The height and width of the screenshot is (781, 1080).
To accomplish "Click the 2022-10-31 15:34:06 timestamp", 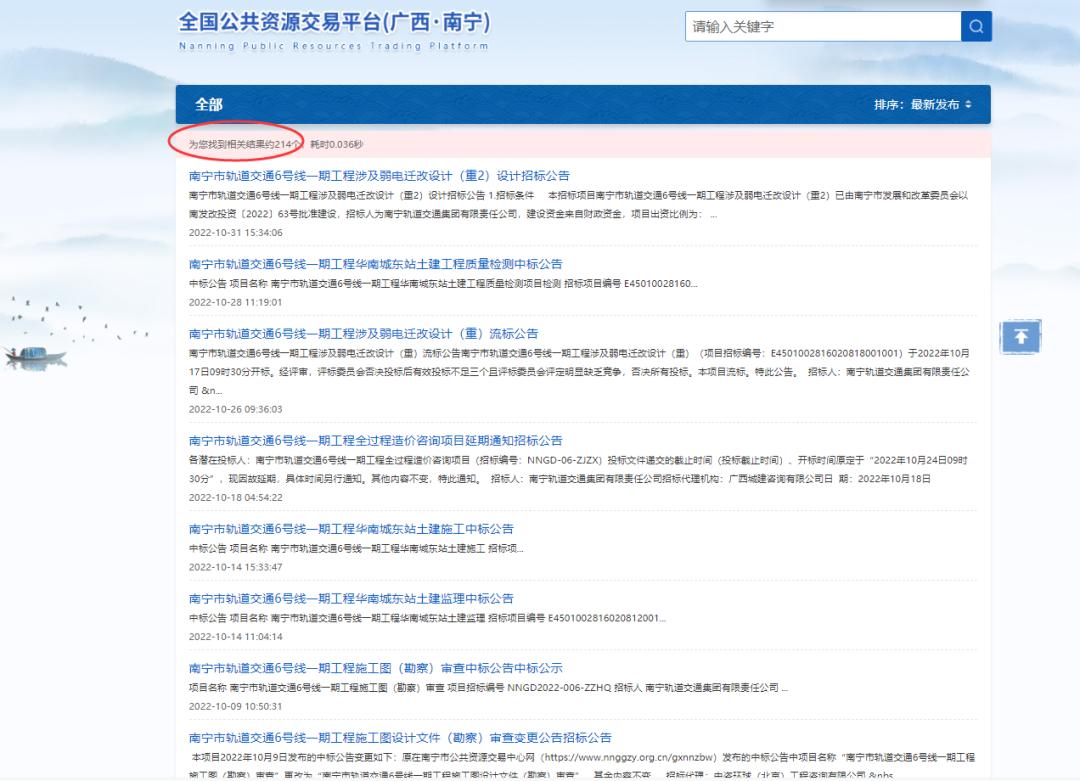I will (x=235, y=233).
